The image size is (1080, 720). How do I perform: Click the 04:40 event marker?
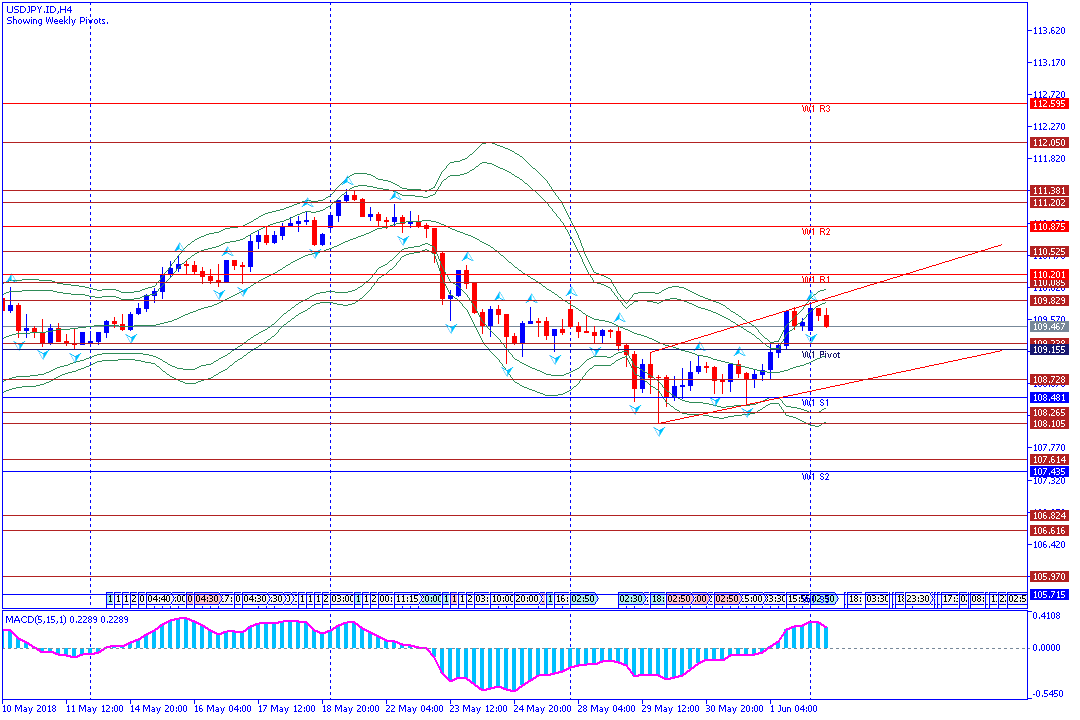click(x=159, y=599)
